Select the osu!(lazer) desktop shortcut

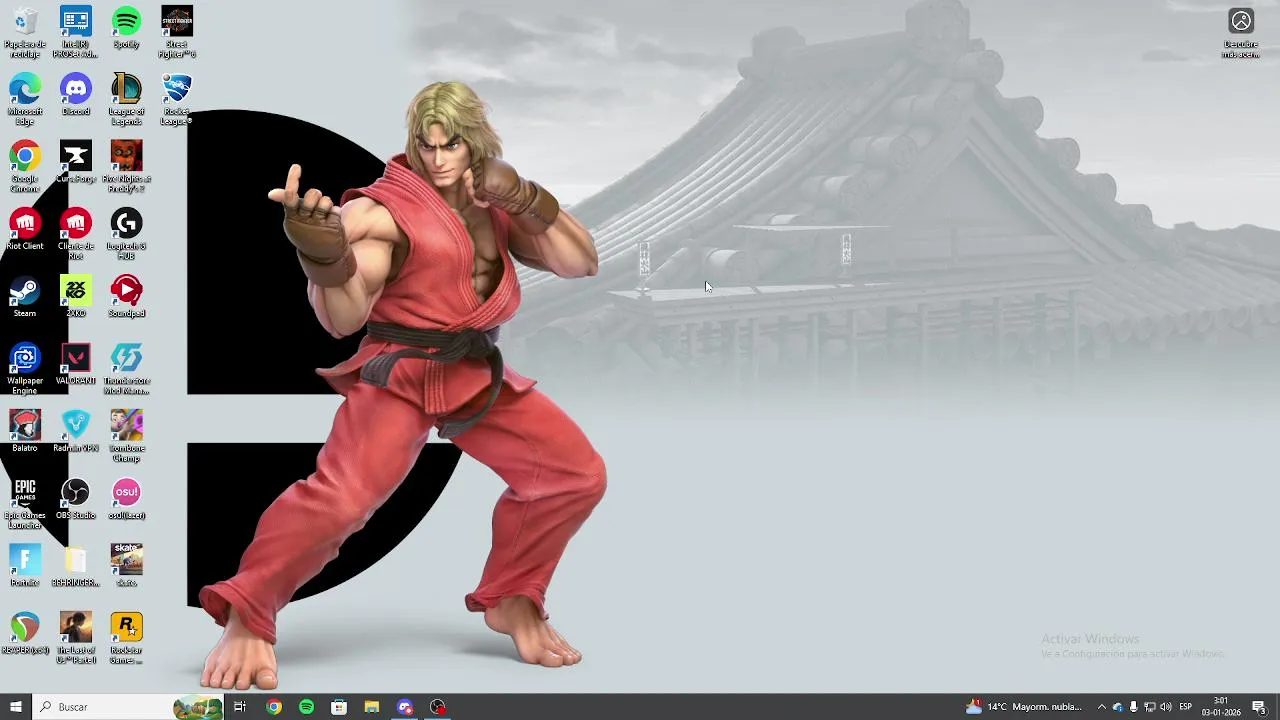tap(126, 497)
